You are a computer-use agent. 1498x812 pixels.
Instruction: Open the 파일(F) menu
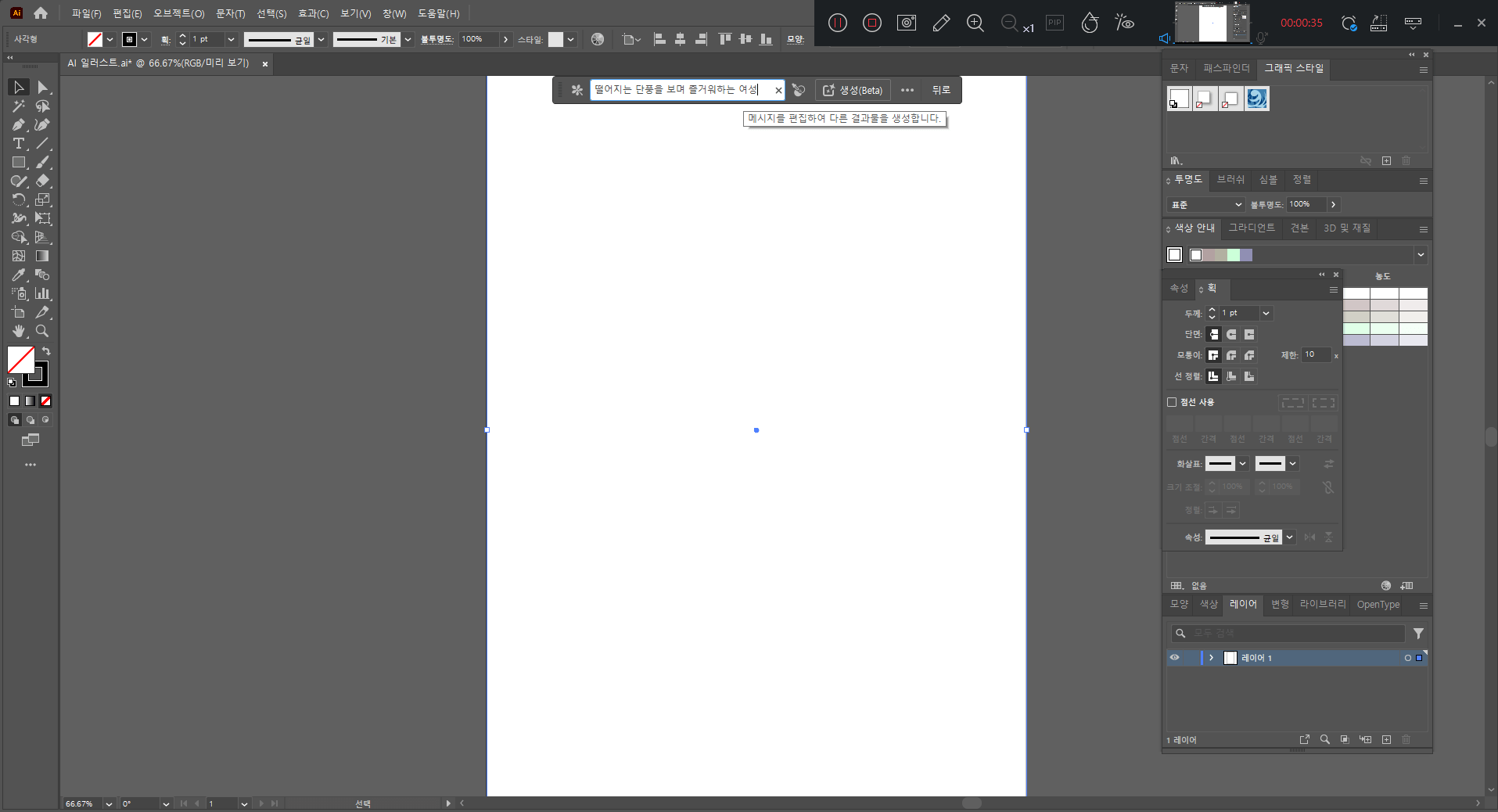tap(86, 13)
